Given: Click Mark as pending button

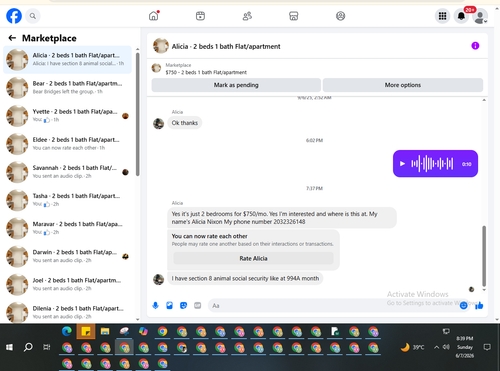Looking at the screenshot, I should [x=236, y=85].
